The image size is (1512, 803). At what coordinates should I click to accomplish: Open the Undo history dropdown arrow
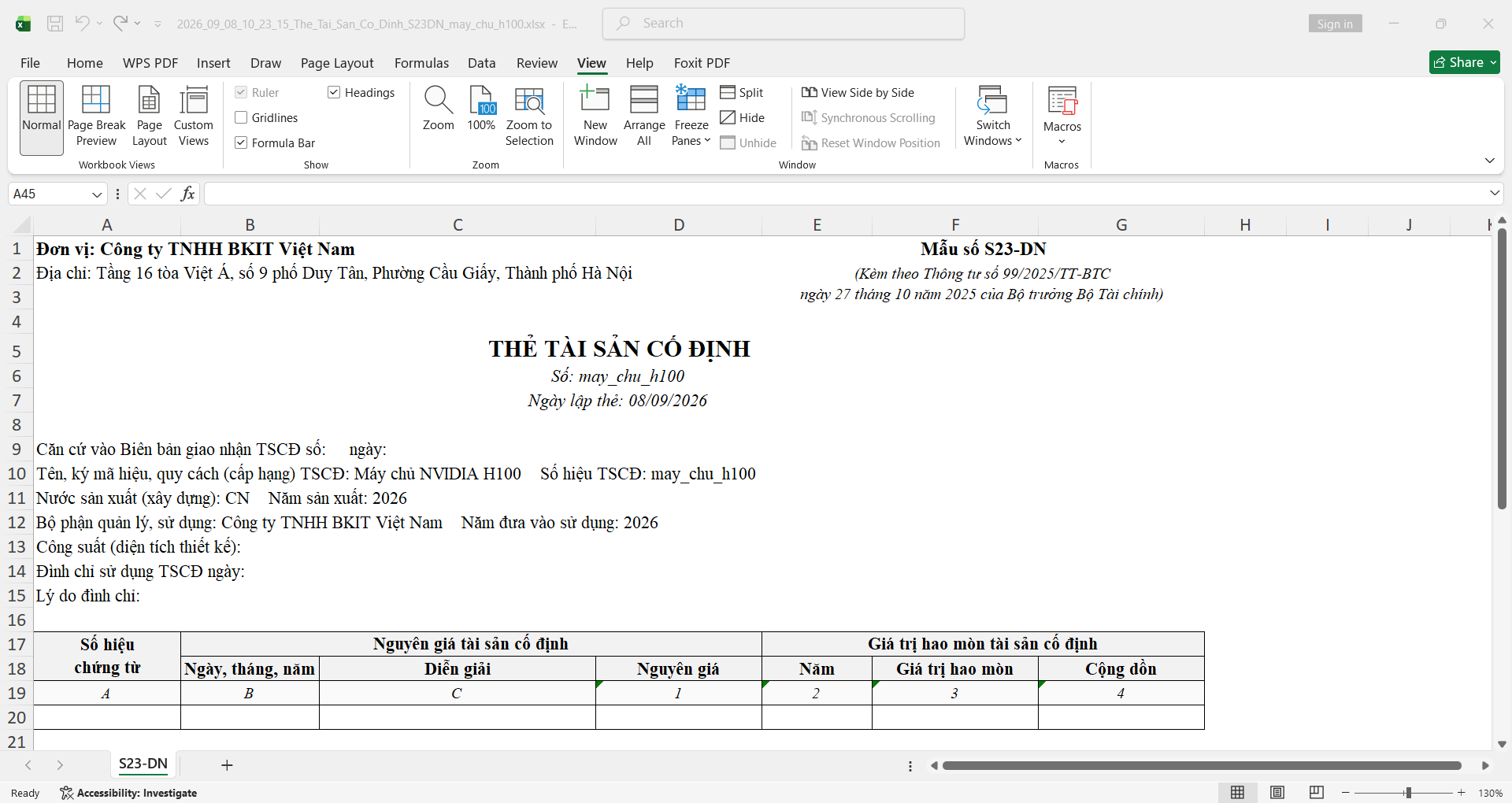(x=100, y=24)
